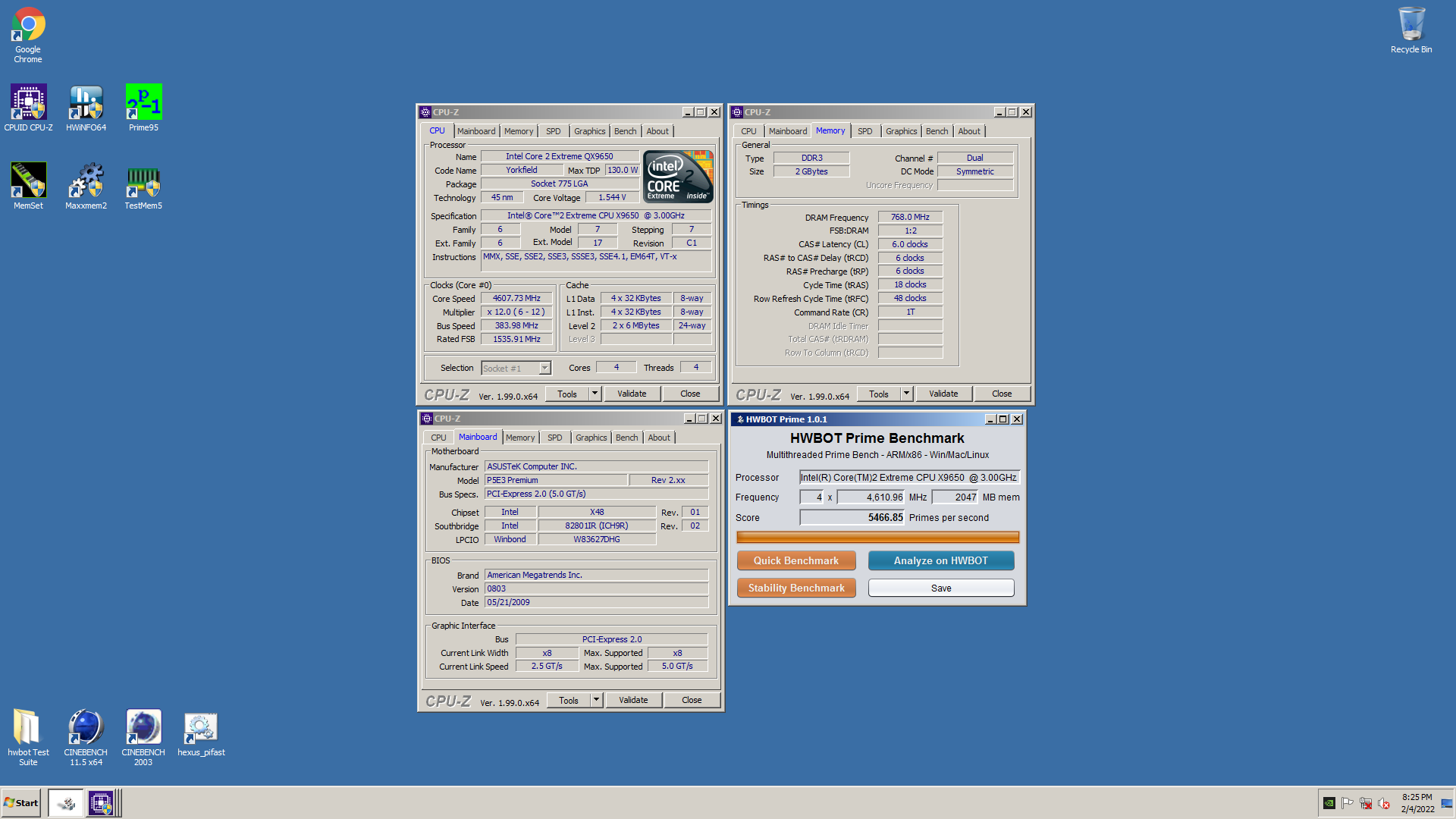Click Tools button in Mainboard window

click(569, 700)
